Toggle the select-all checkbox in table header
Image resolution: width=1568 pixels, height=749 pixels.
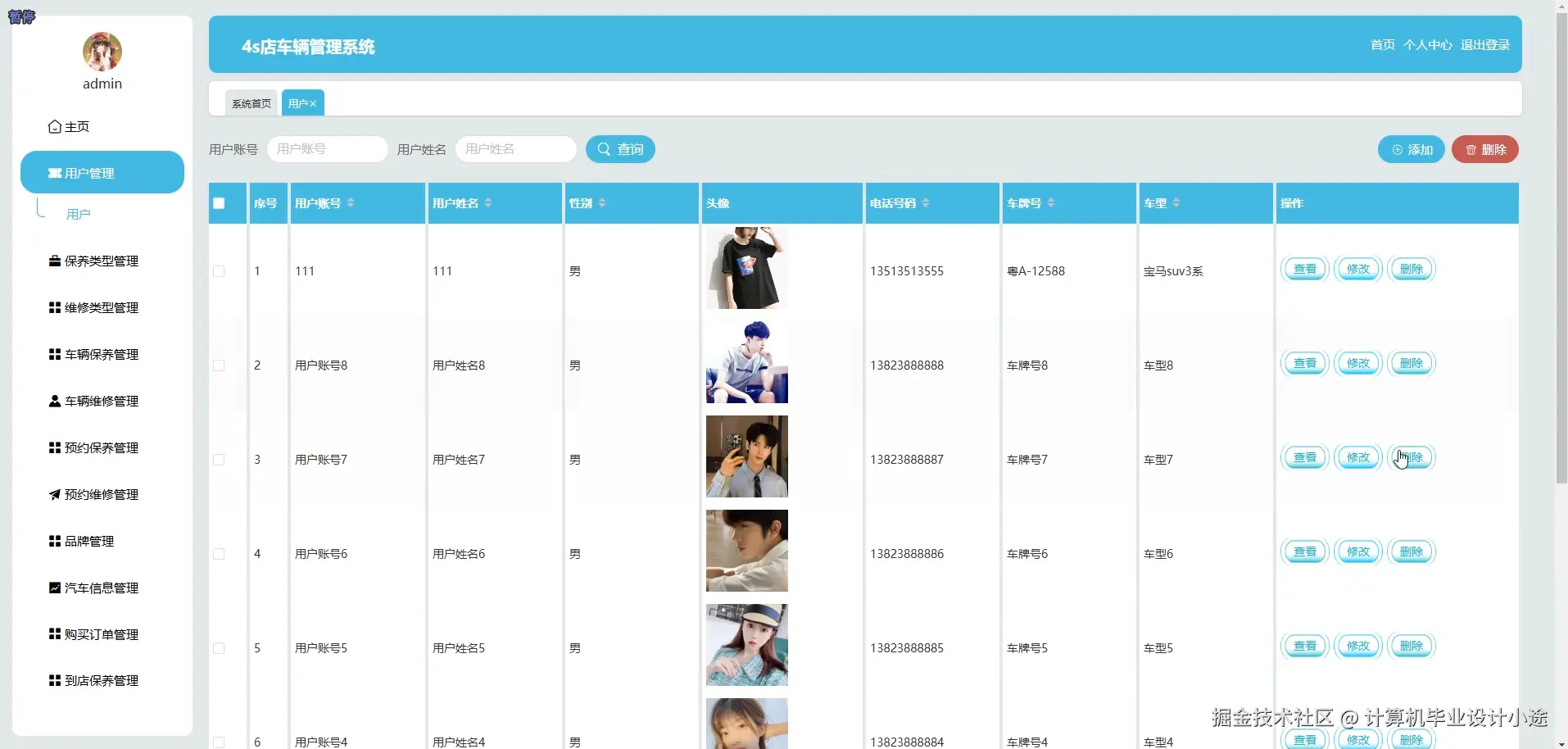[219, 203]
